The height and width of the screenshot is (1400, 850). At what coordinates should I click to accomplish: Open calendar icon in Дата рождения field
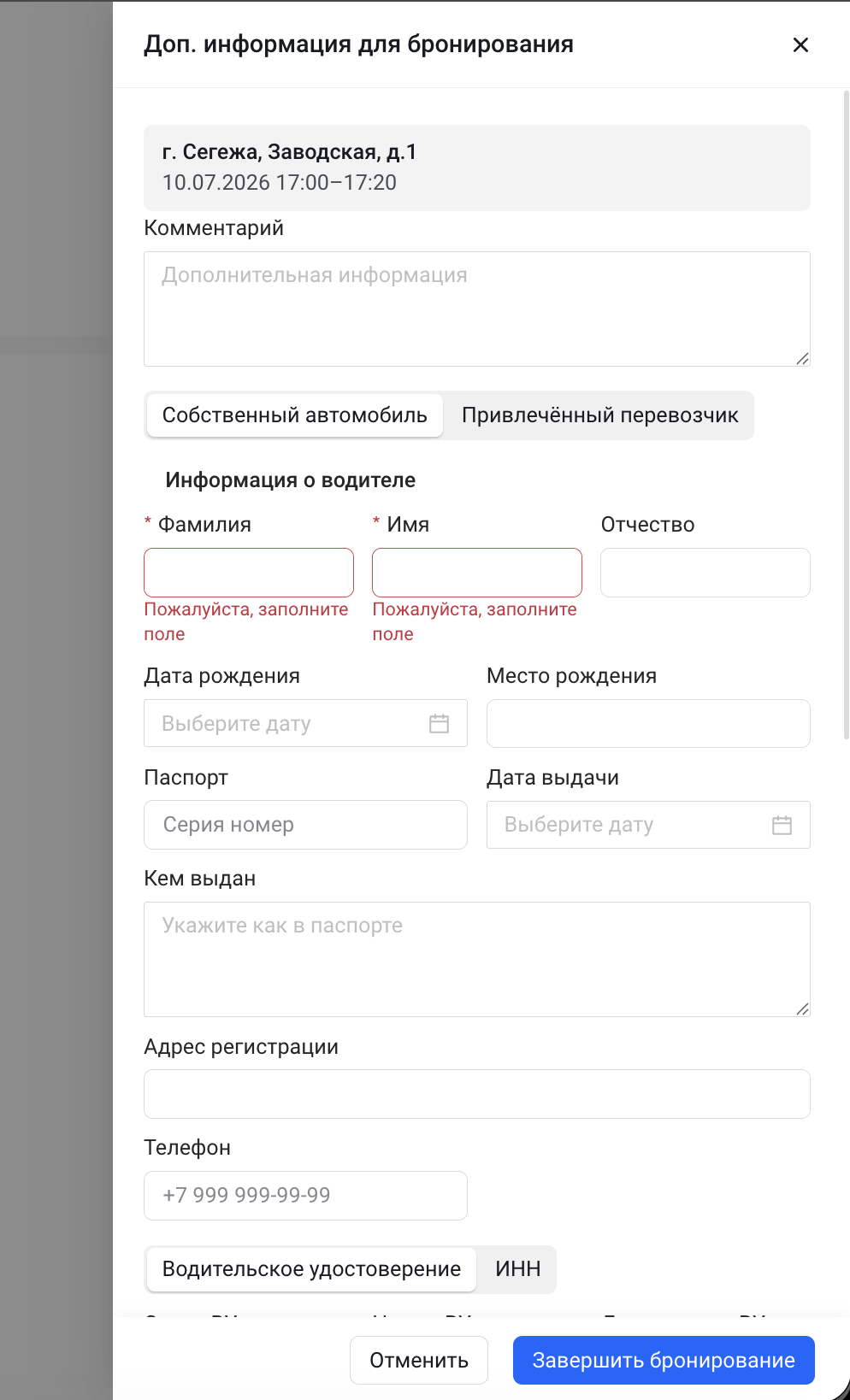439,723
